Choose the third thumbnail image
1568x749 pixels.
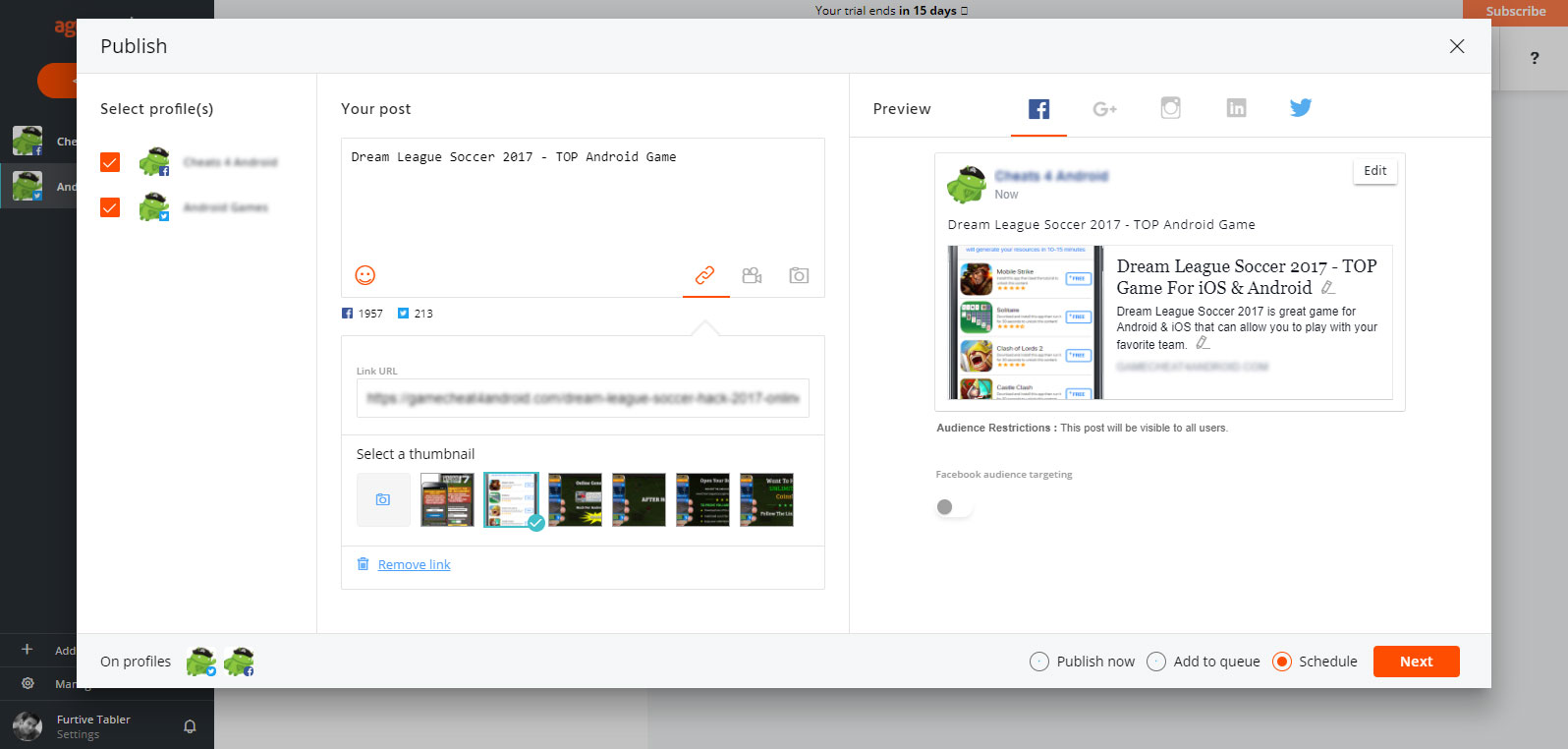[x=575, y=499]
